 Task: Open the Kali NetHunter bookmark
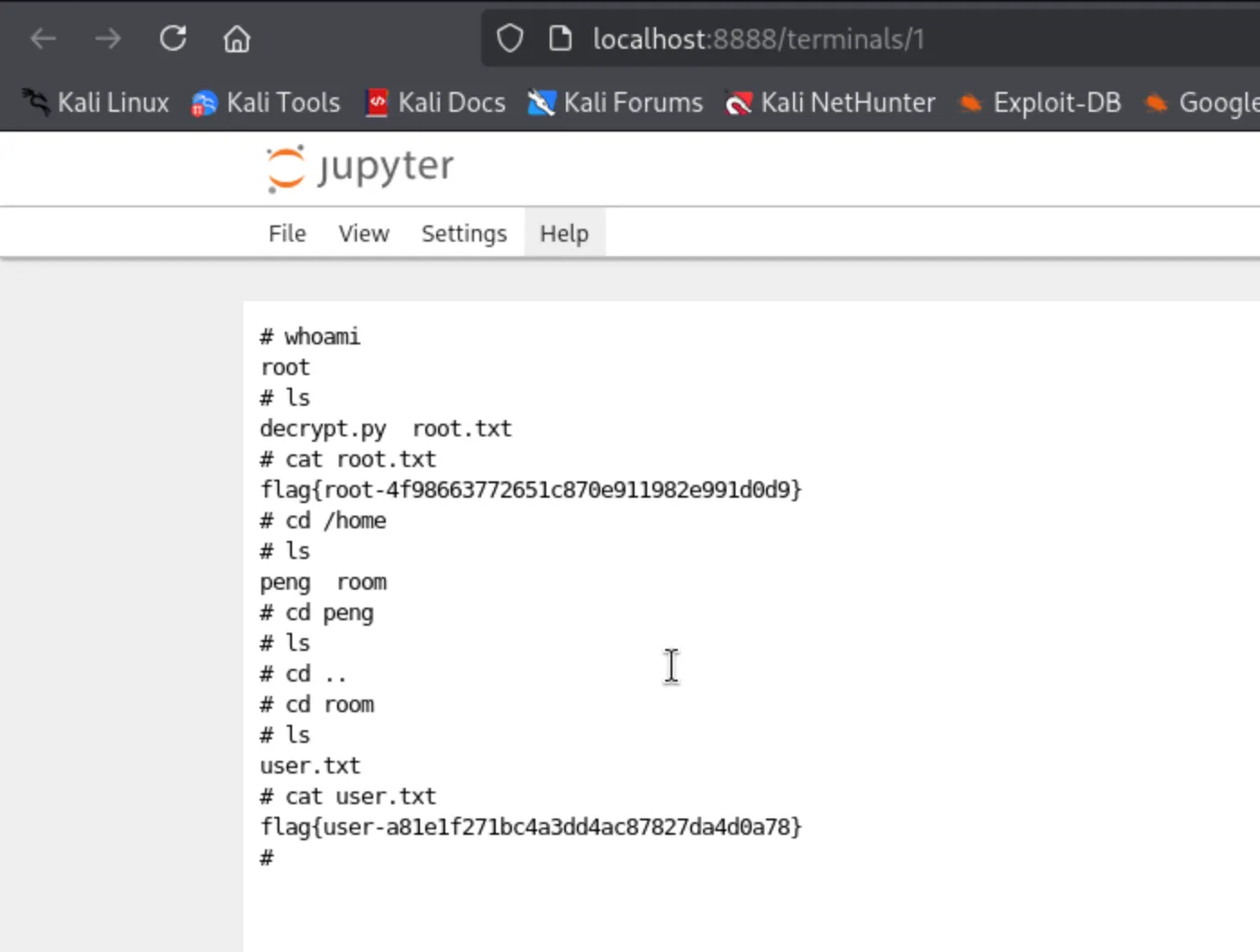[830, 103]
